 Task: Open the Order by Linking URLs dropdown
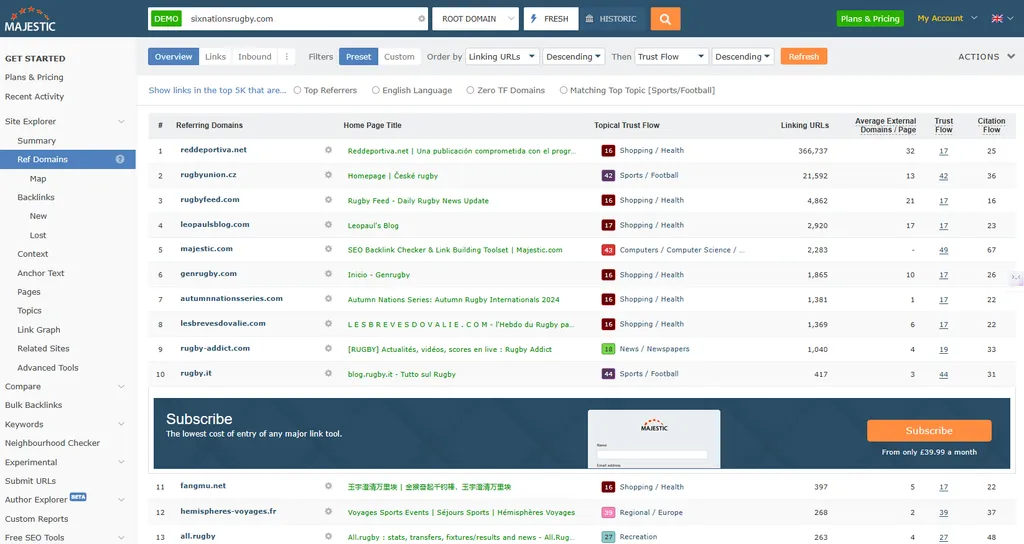[502, 57]
